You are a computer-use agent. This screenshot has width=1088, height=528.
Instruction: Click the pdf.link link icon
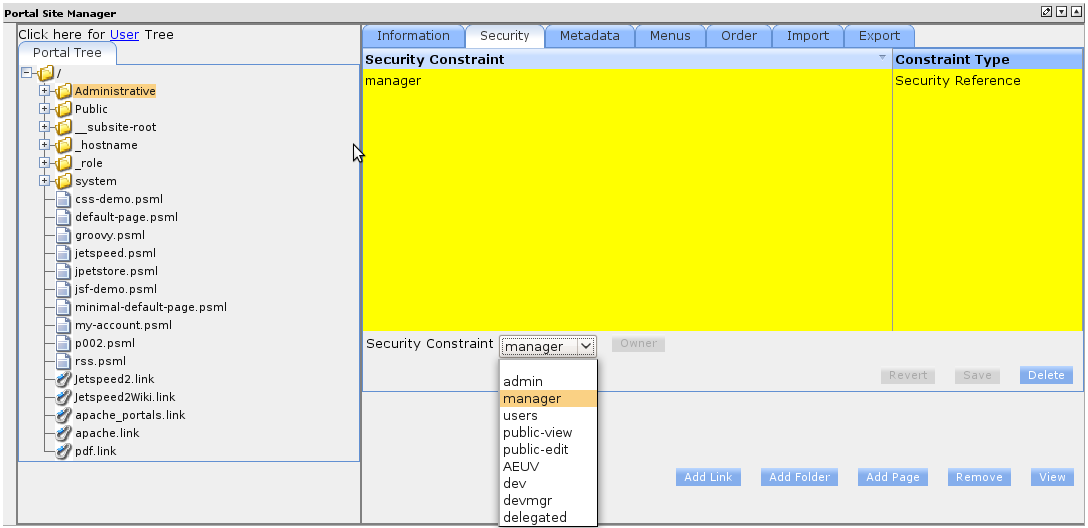pos(64,451)
